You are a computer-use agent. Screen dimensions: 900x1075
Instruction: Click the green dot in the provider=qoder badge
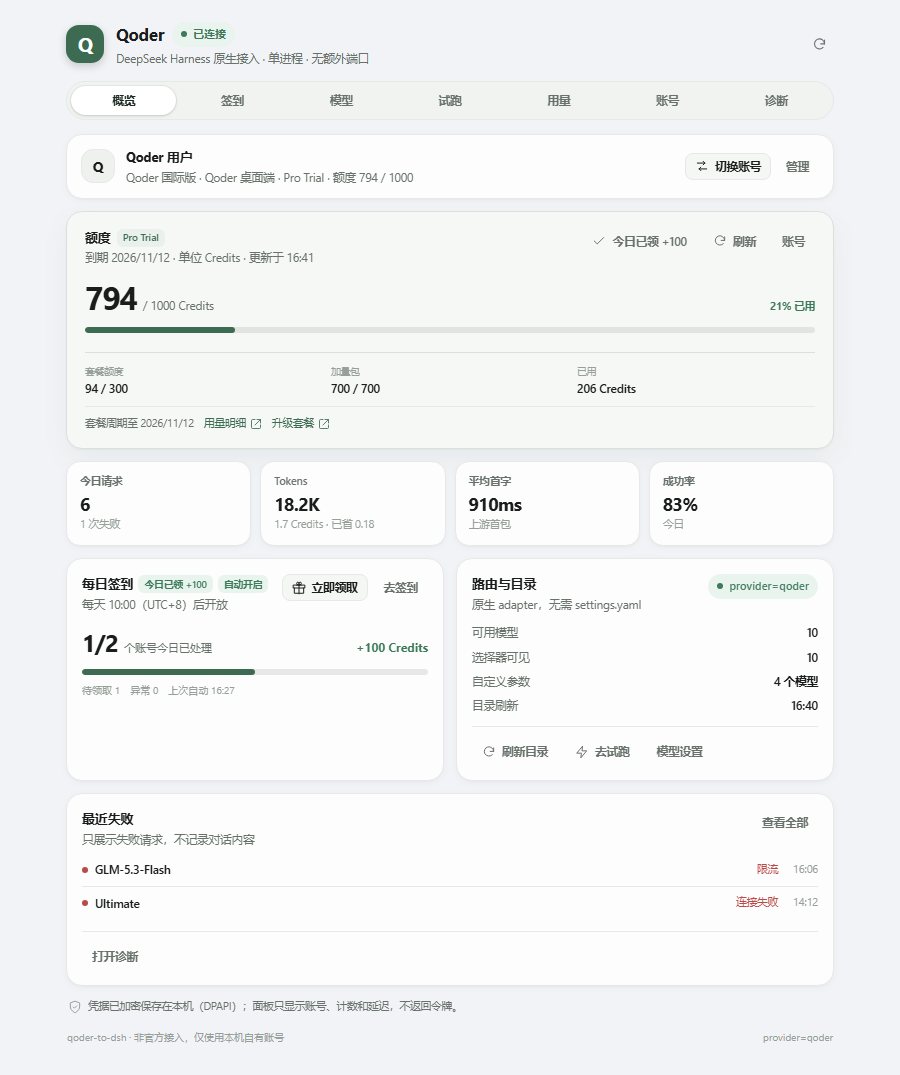[720, 586]
